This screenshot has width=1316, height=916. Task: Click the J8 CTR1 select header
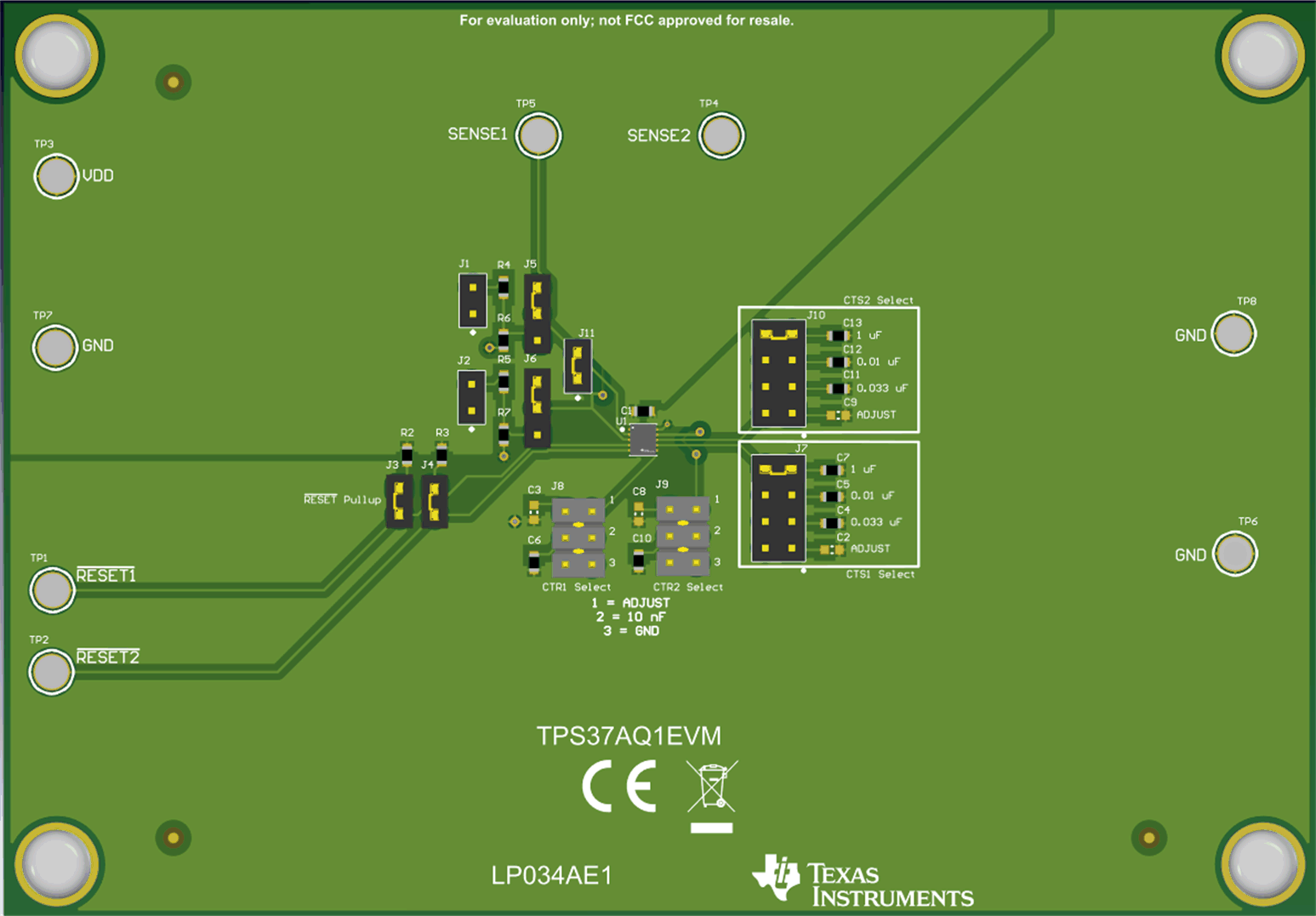pos(578,538)
